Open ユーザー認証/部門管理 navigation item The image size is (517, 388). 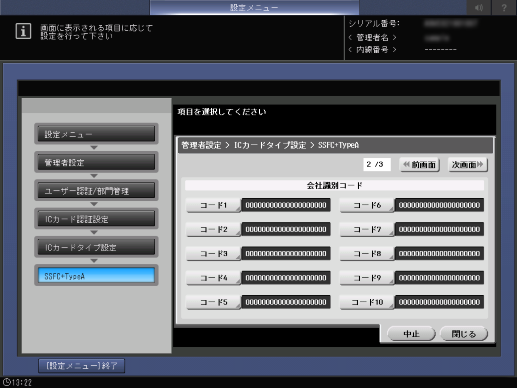click(x=96, y=191)
